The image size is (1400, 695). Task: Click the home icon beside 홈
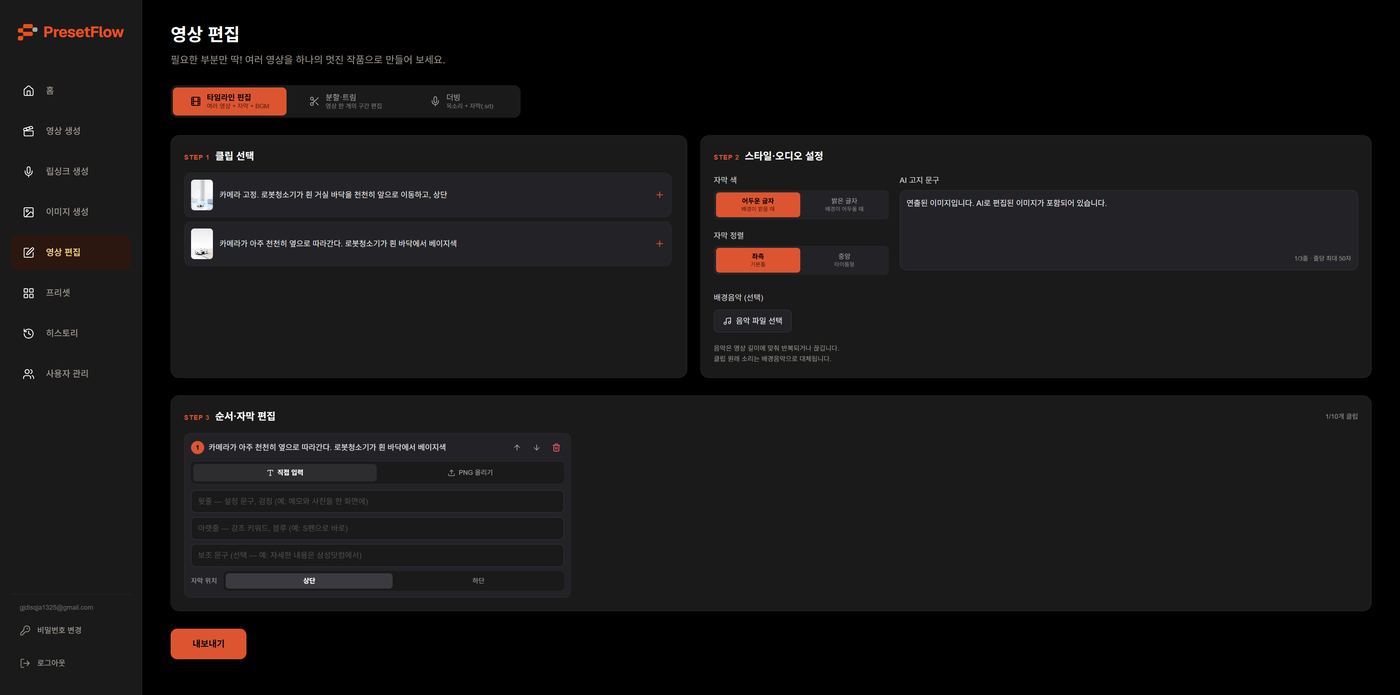point(29,91)
